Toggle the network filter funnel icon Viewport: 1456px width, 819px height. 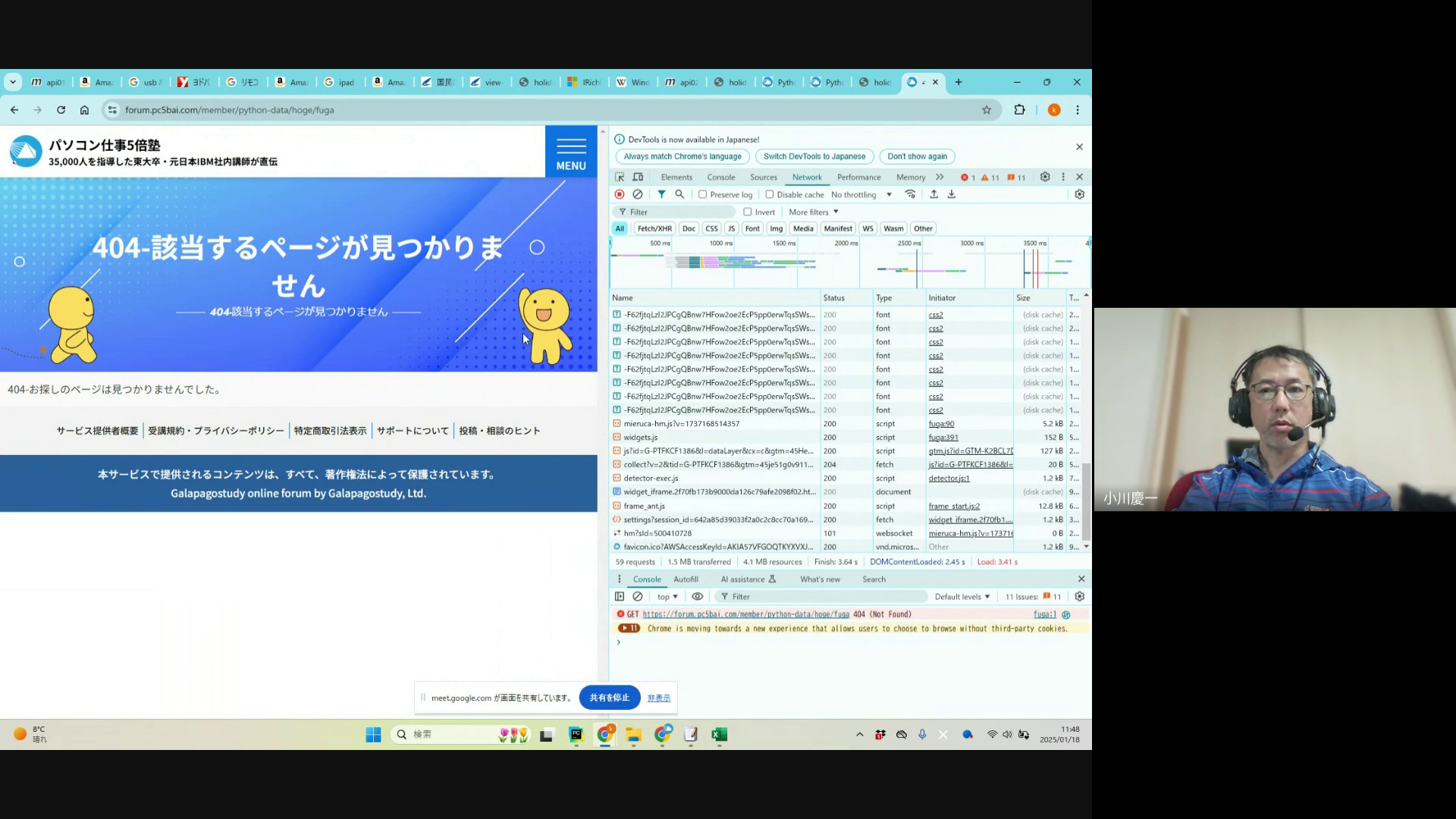[661, 195]
